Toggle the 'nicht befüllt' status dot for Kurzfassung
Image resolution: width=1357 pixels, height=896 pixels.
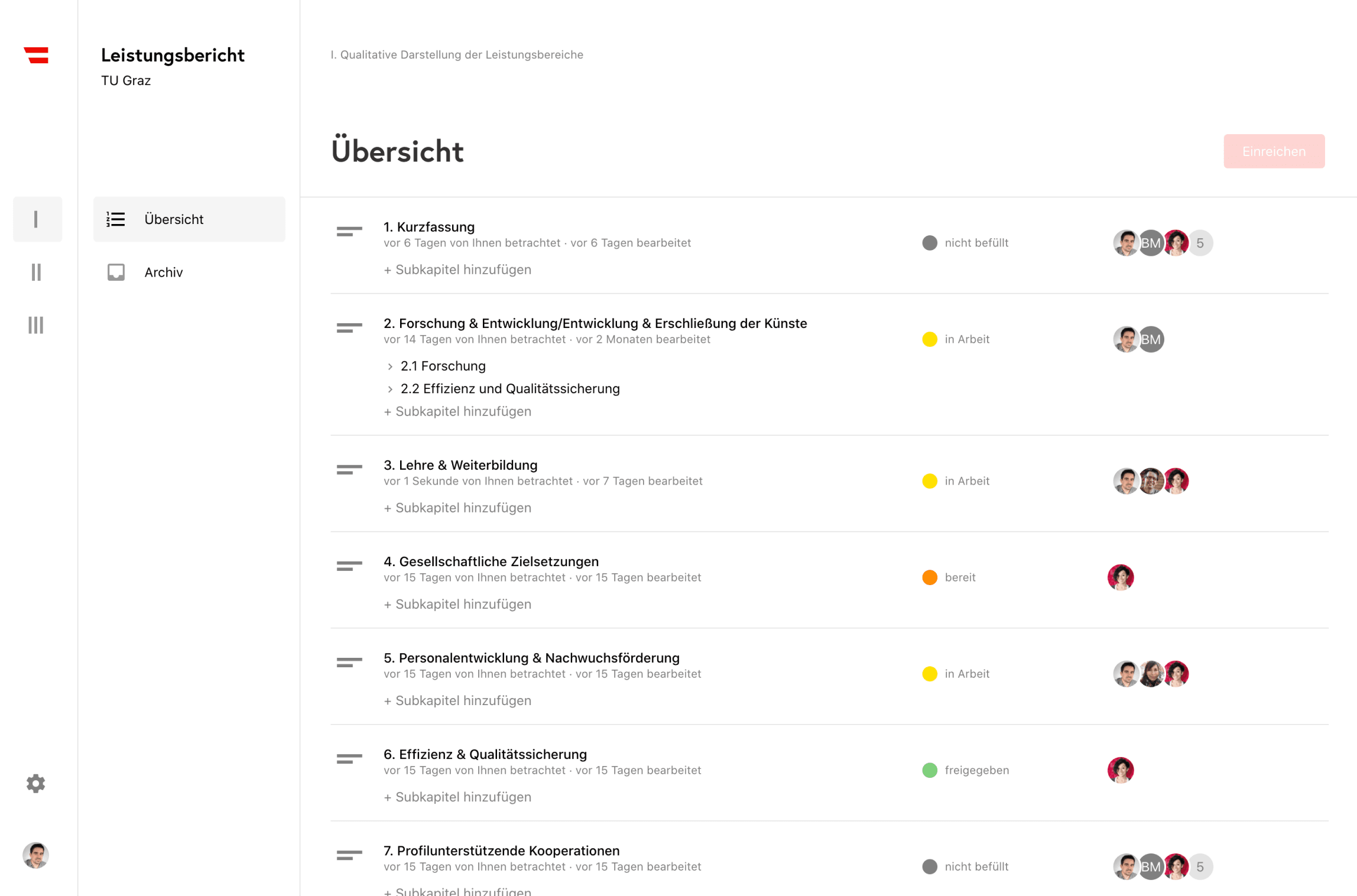click(x=930, y=242)
